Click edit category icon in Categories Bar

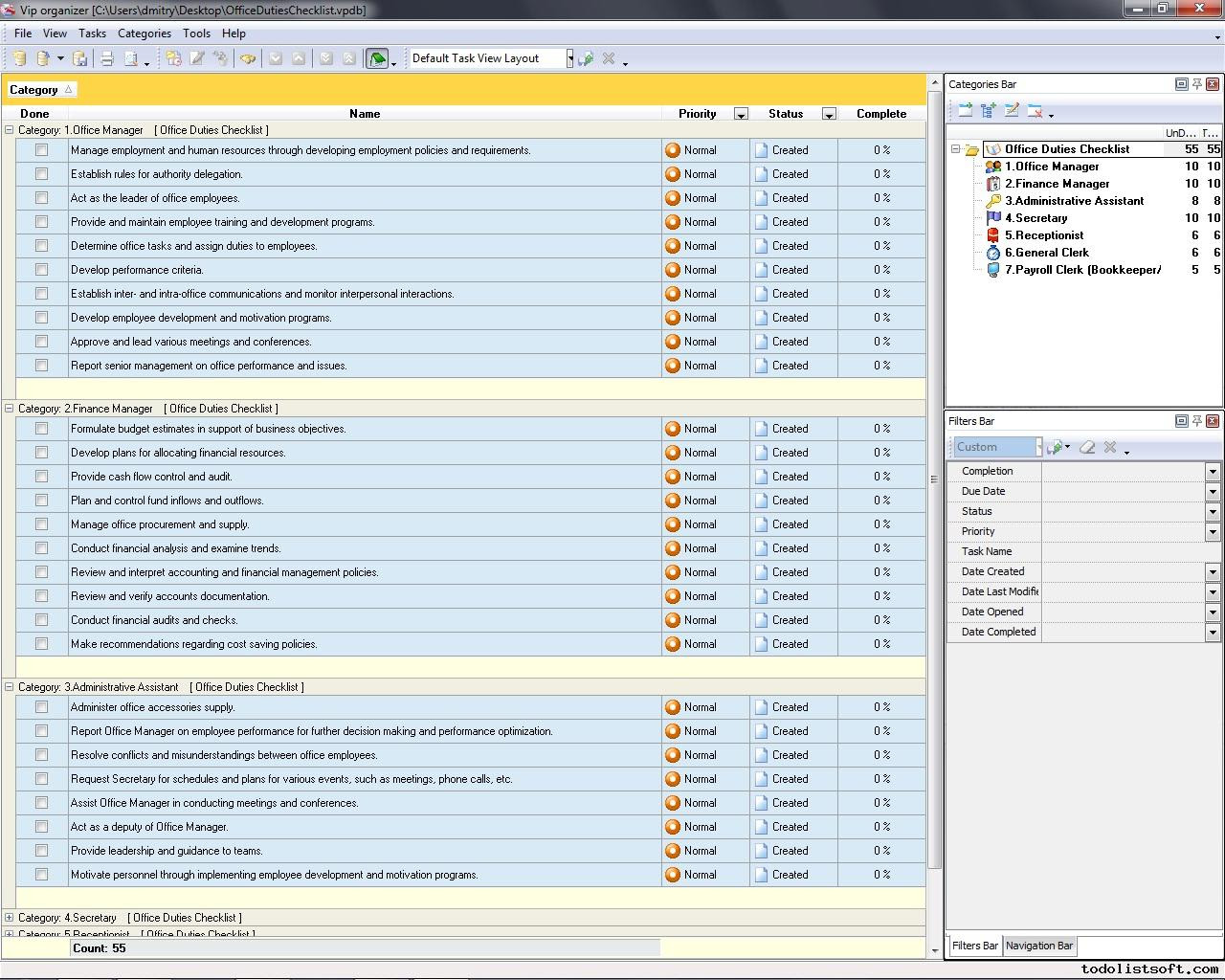pyautogui.click(x=1012, y=111)
